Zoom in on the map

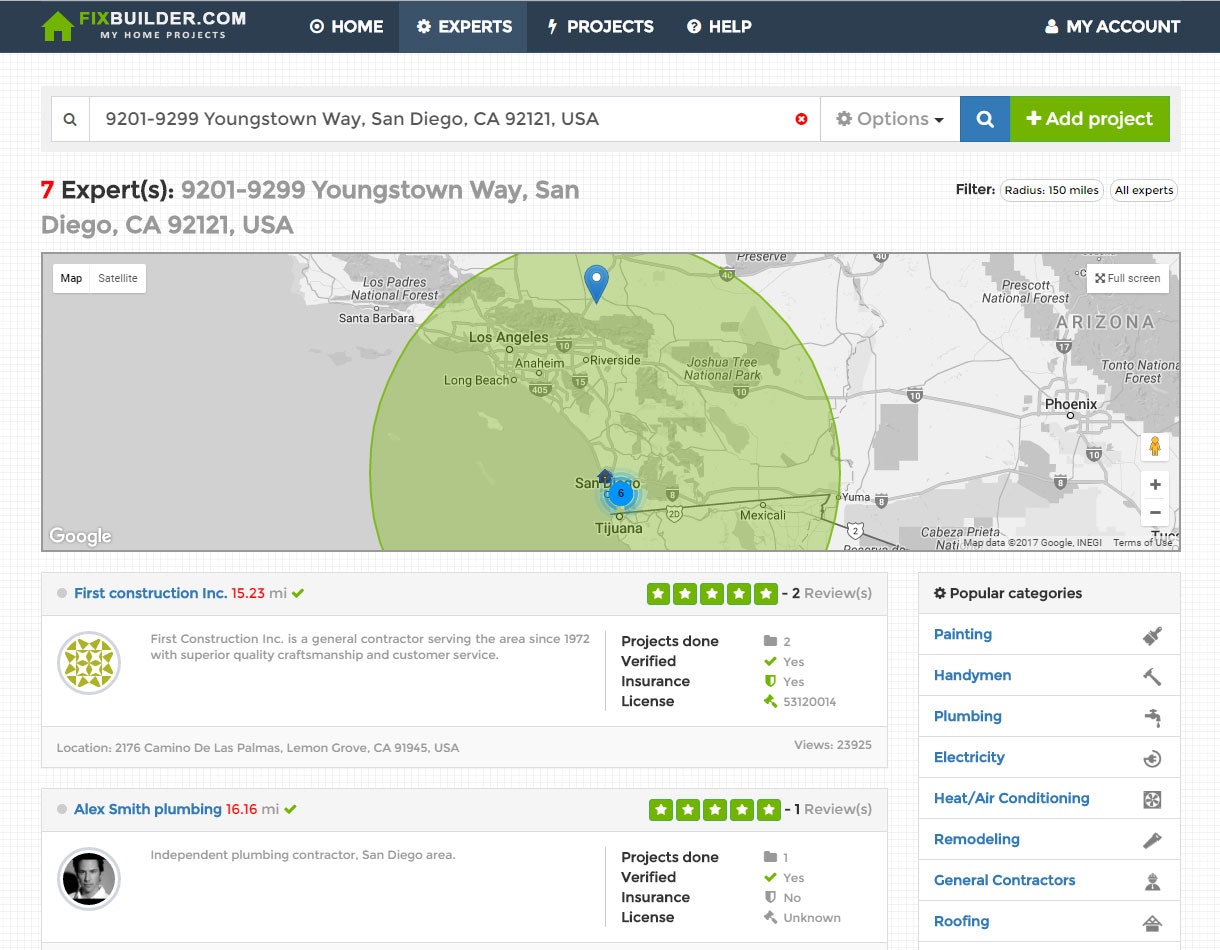1155,485
